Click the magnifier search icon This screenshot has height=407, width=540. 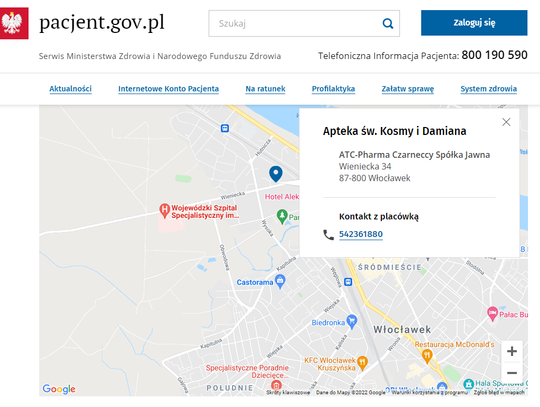(x=388, y=23)
